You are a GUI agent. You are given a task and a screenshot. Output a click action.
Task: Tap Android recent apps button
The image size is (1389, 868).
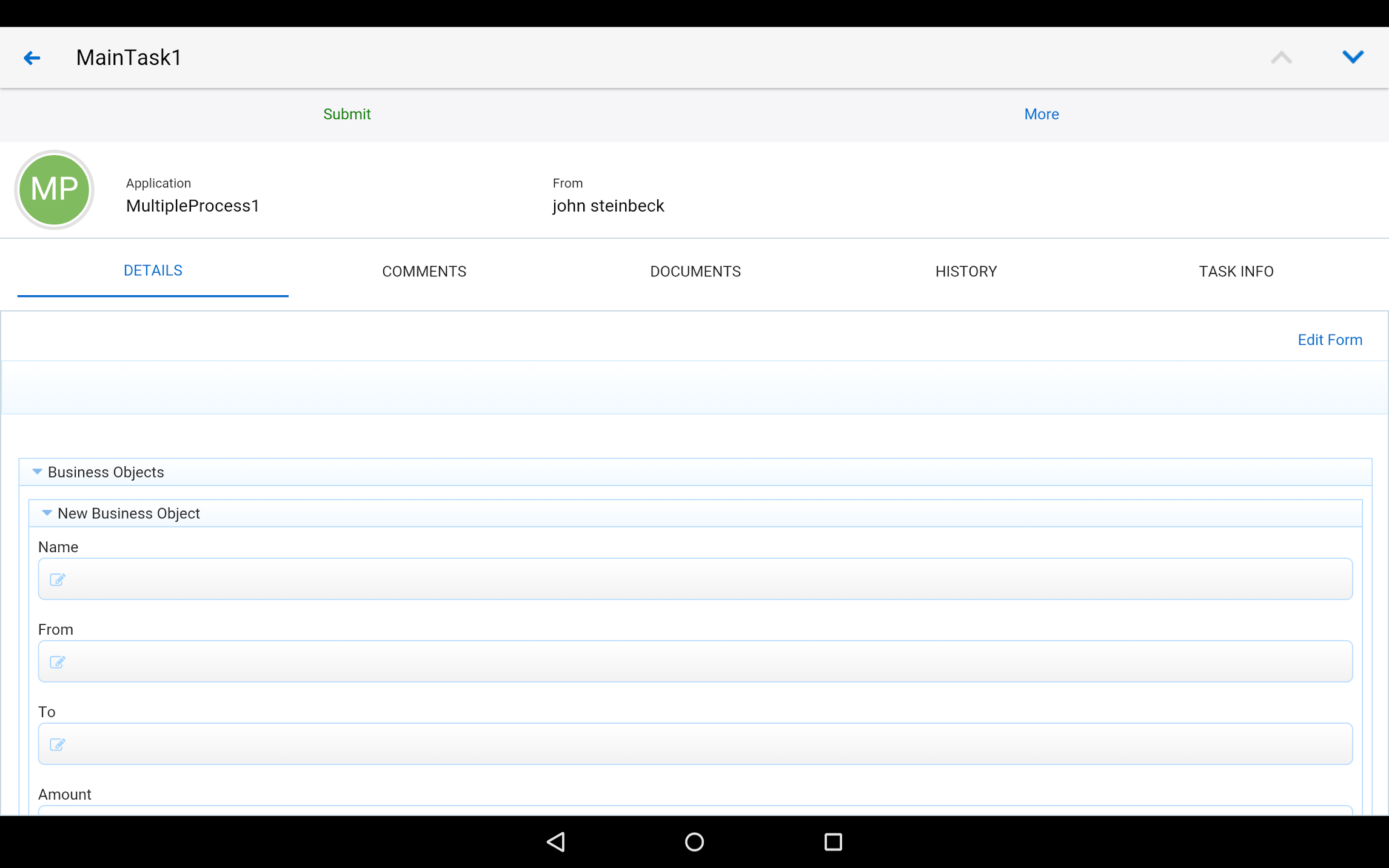tap(833, 842)
